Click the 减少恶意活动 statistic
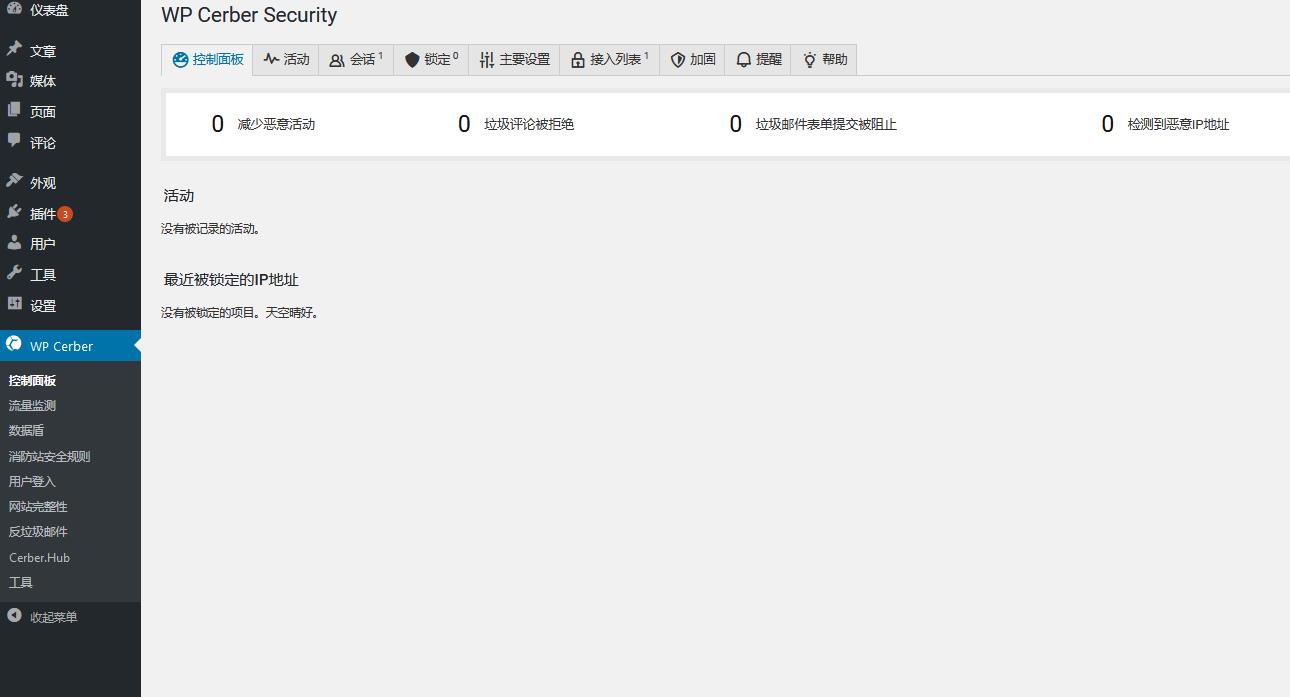The height and width of the screenshot is (697, 1290). click(x=263, y=125)
